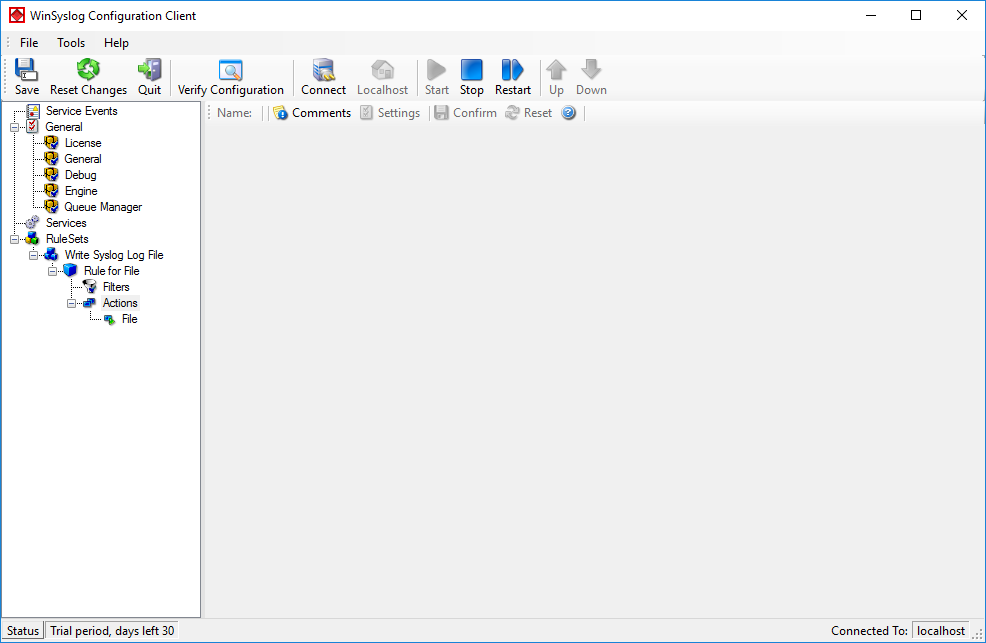This screenshot has width=986, height=643.
Task: Collapse the General tree node
Action: click(x=14, y=127)
